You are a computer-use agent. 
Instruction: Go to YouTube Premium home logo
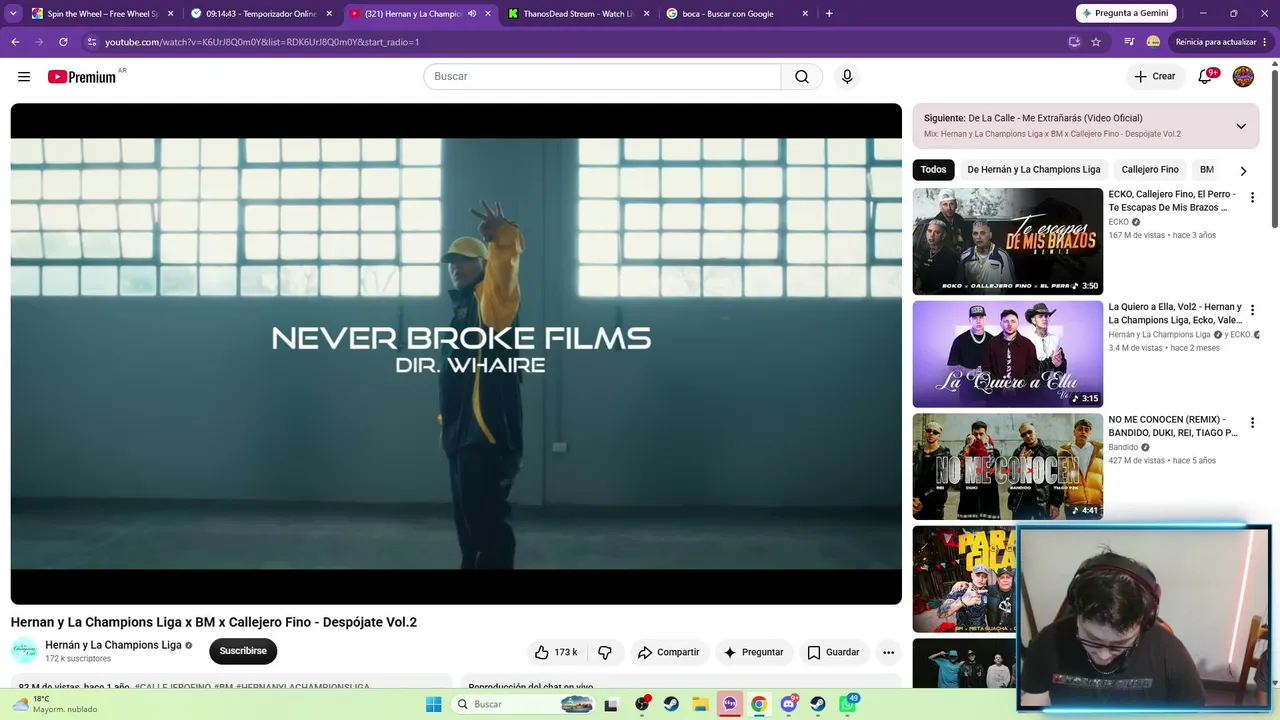(x=82, y=77)
